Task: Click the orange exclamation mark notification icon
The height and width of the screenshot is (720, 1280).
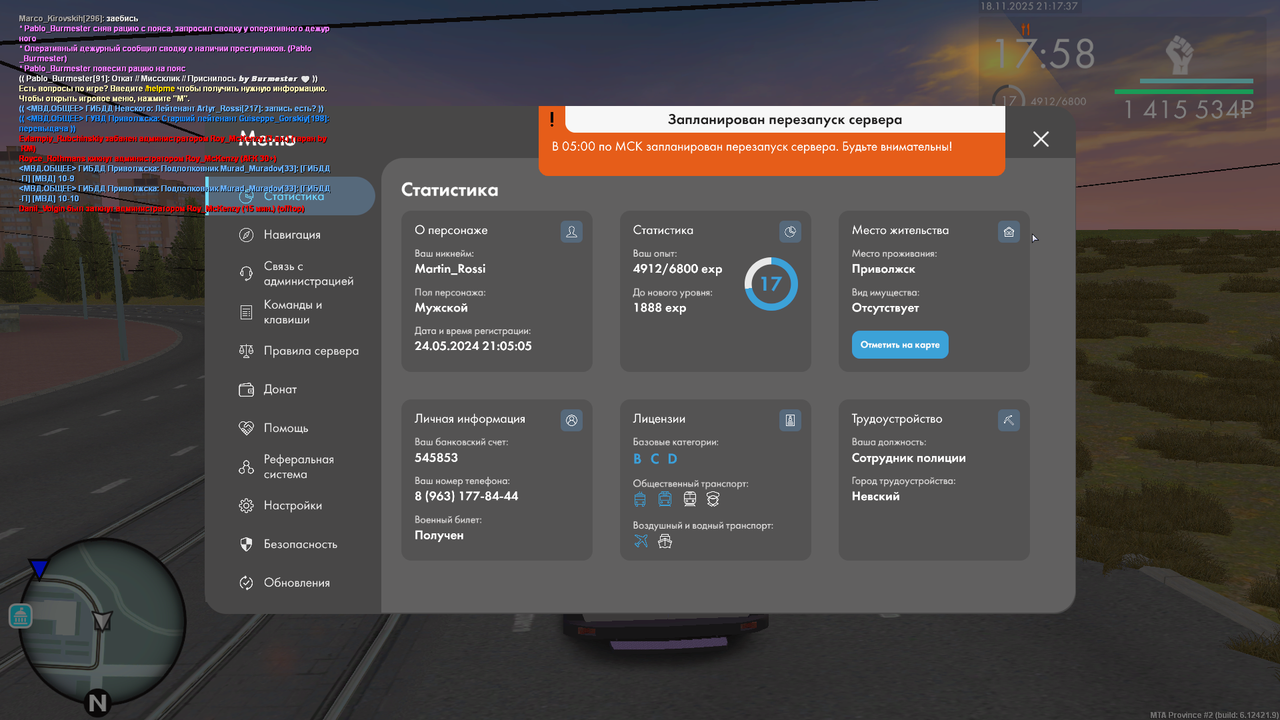Action: (551, 120)
